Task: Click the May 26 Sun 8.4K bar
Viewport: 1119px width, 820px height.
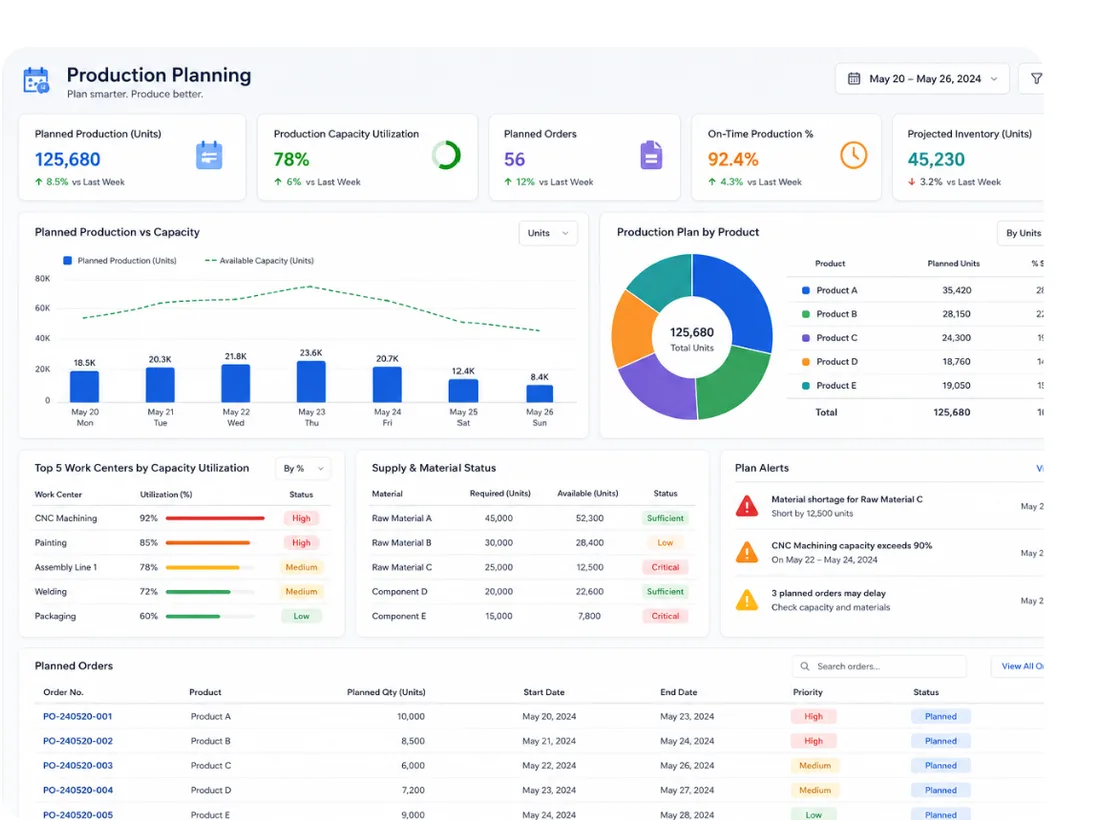Action: [x=540, y=393]
